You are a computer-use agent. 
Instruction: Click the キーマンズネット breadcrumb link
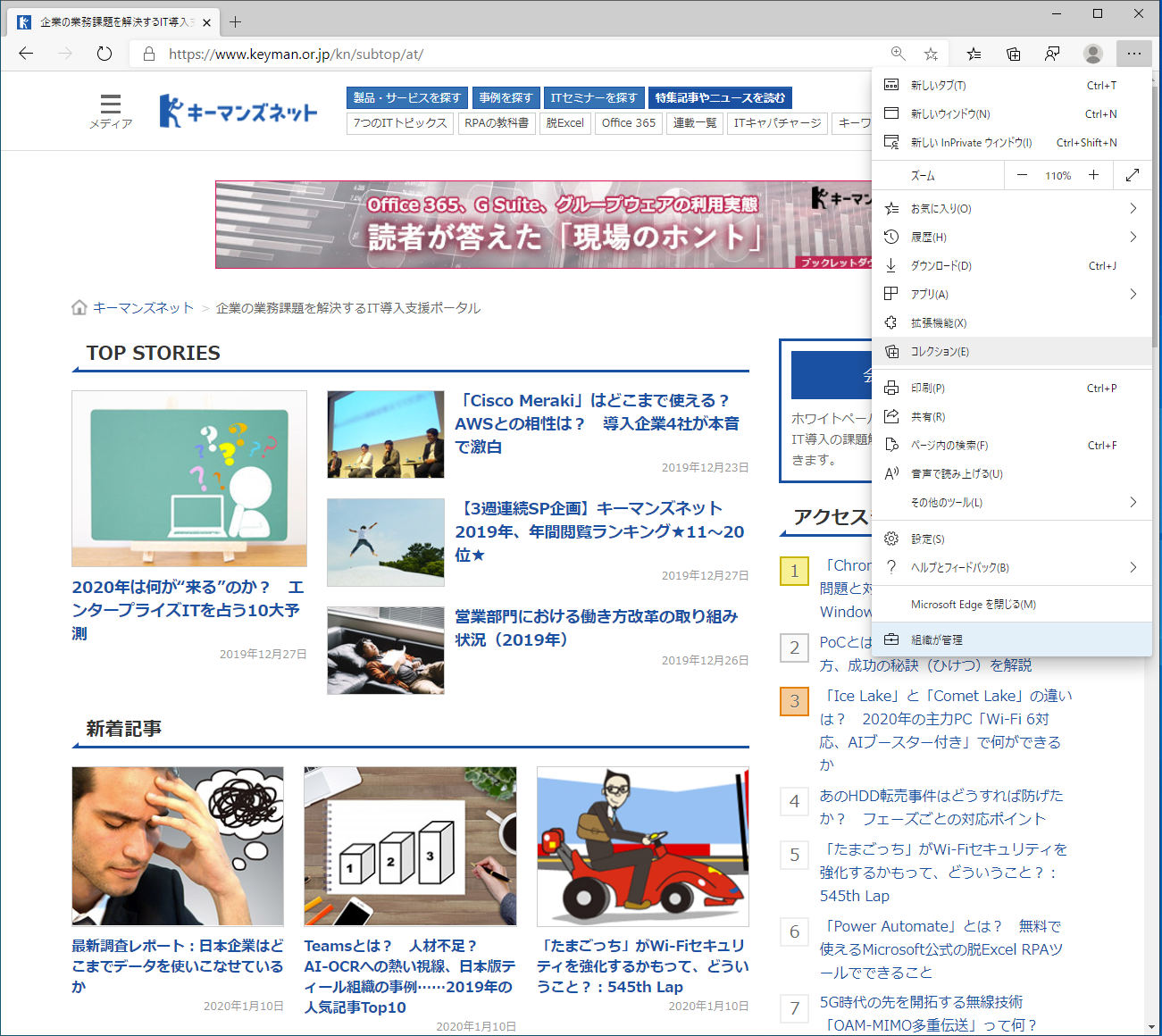tap(143, 308)
